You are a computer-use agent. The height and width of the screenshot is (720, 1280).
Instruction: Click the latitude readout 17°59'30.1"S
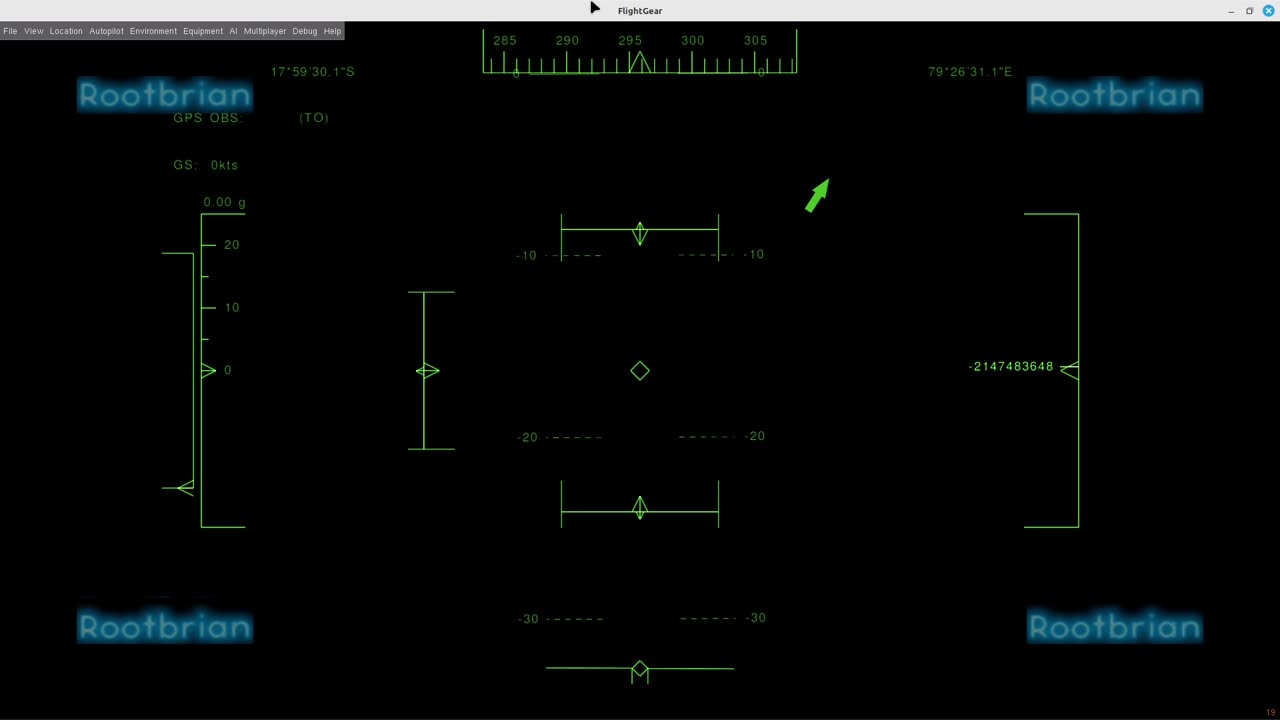click(x=313, y=72)
